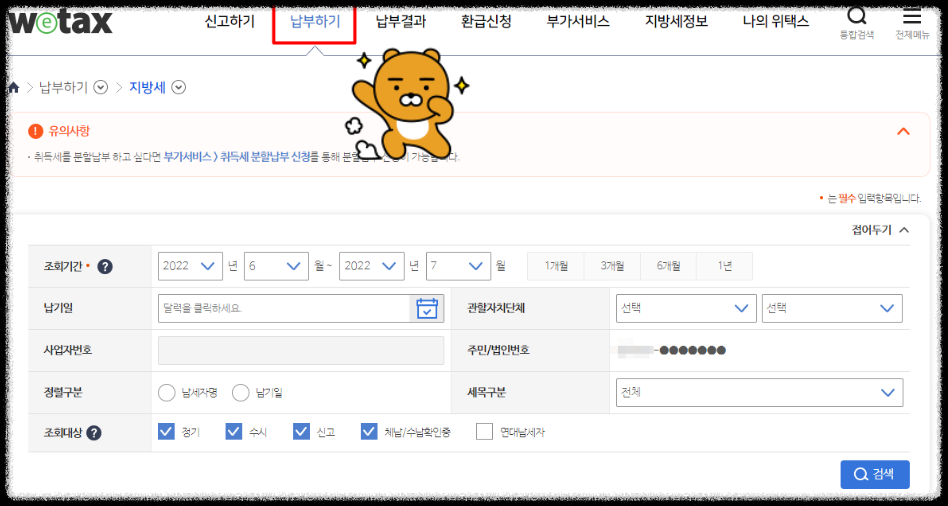Image resolution: width=948 pixels, height=506 pixels.
Task: Uncheck the 신고 checkbox
Action: [301, 432]
